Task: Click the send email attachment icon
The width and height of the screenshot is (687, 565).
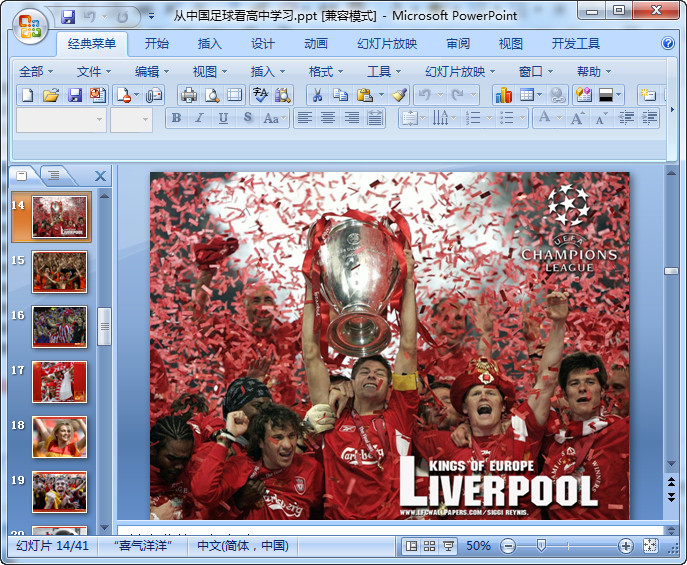Action: click(154, 95)
